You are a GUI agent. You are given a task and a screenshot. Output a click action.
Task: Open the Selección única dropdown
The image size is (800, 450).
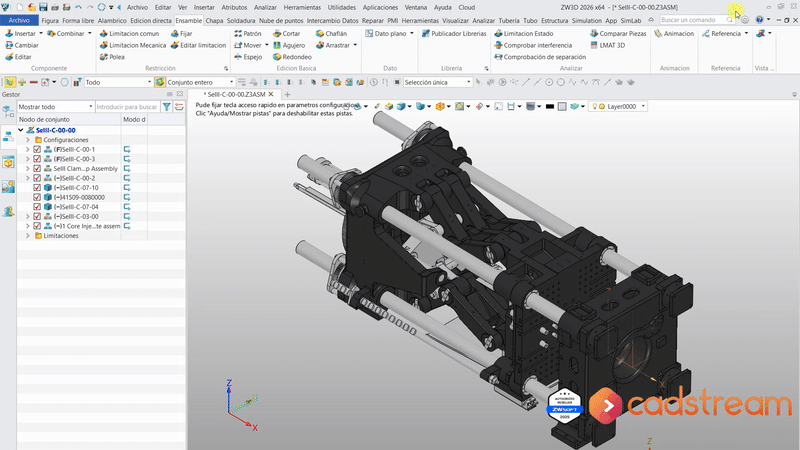click(x=437, y=82)
